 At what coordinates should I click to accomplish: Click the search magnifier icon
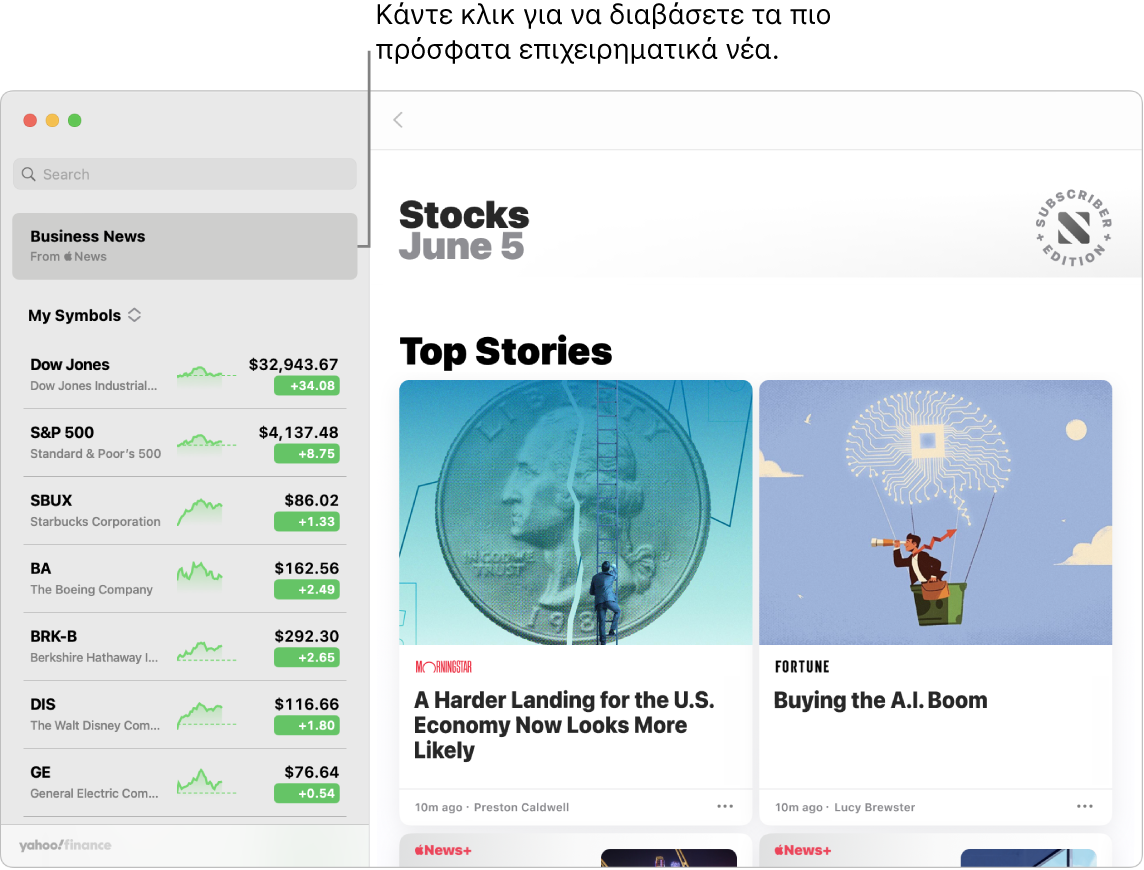click(29, 174)
